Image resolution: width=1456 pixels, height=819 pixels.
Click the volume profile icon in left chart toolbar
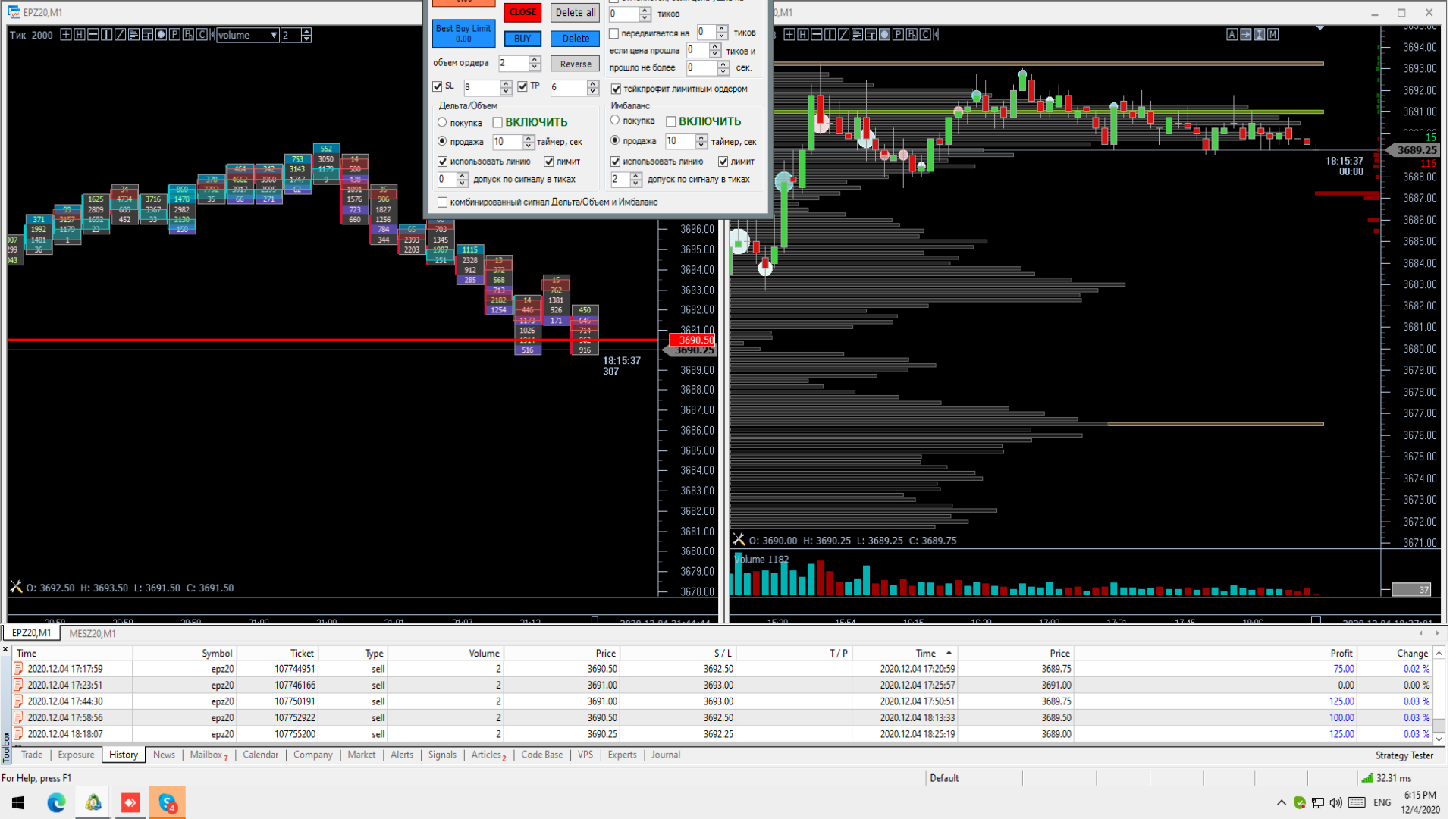point(133,35)
